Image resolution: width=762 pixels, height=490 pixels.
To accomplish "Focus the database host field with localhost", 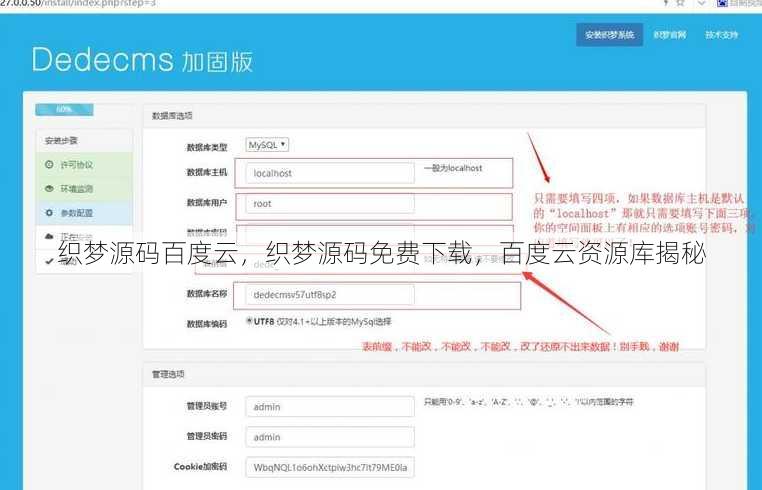I will [x=330, y=173].
